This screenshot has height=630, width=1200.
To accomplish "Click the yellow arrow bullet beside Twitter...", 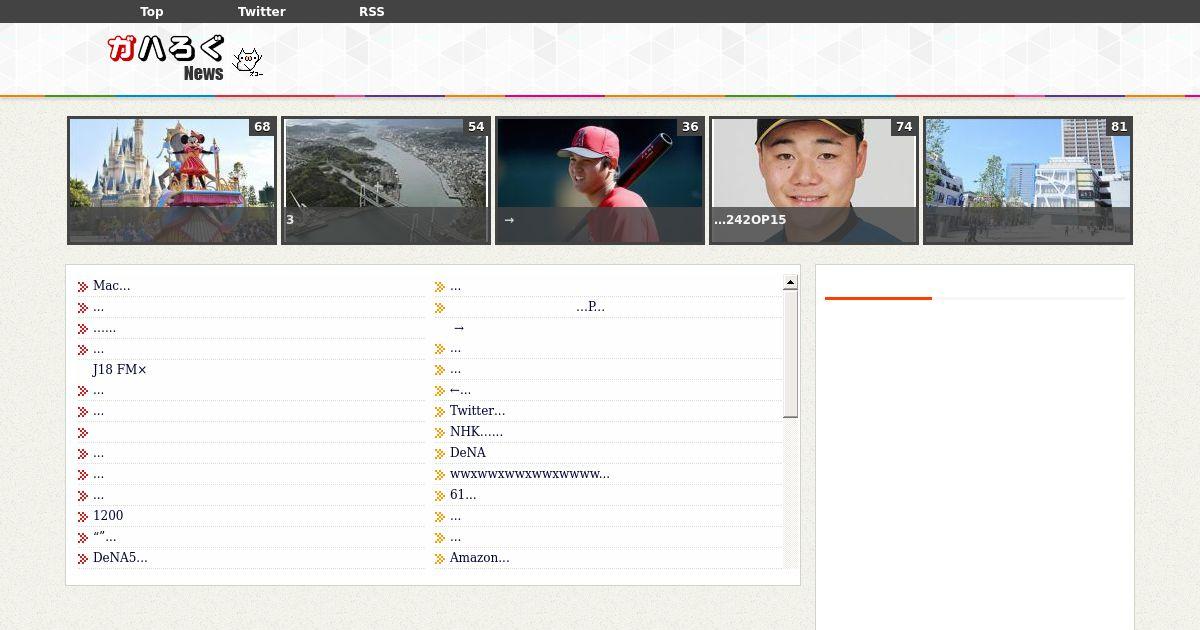I will pos(440,412).
